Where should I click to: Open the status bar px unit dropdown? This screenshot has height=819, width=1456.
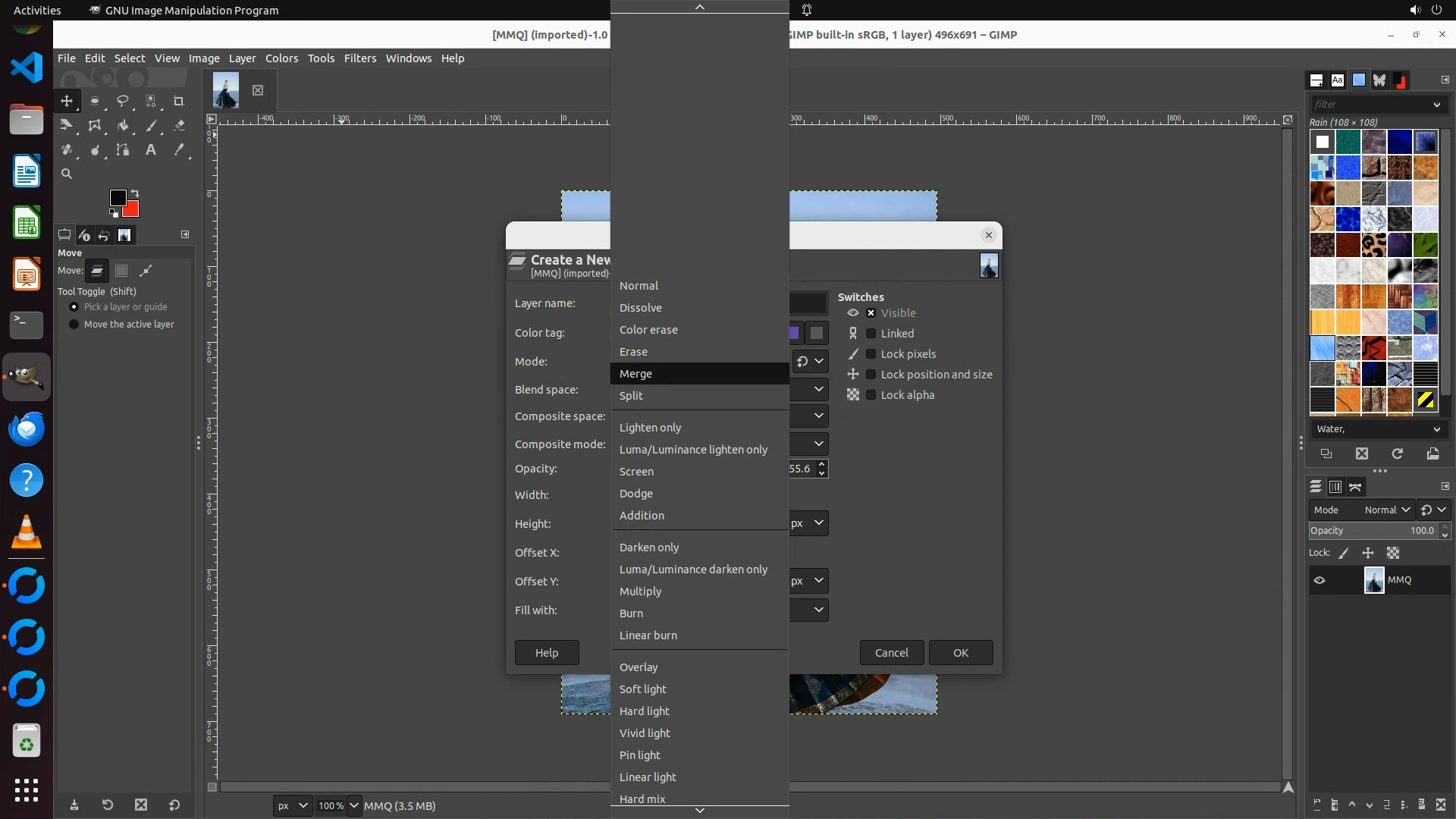point(292,806)
